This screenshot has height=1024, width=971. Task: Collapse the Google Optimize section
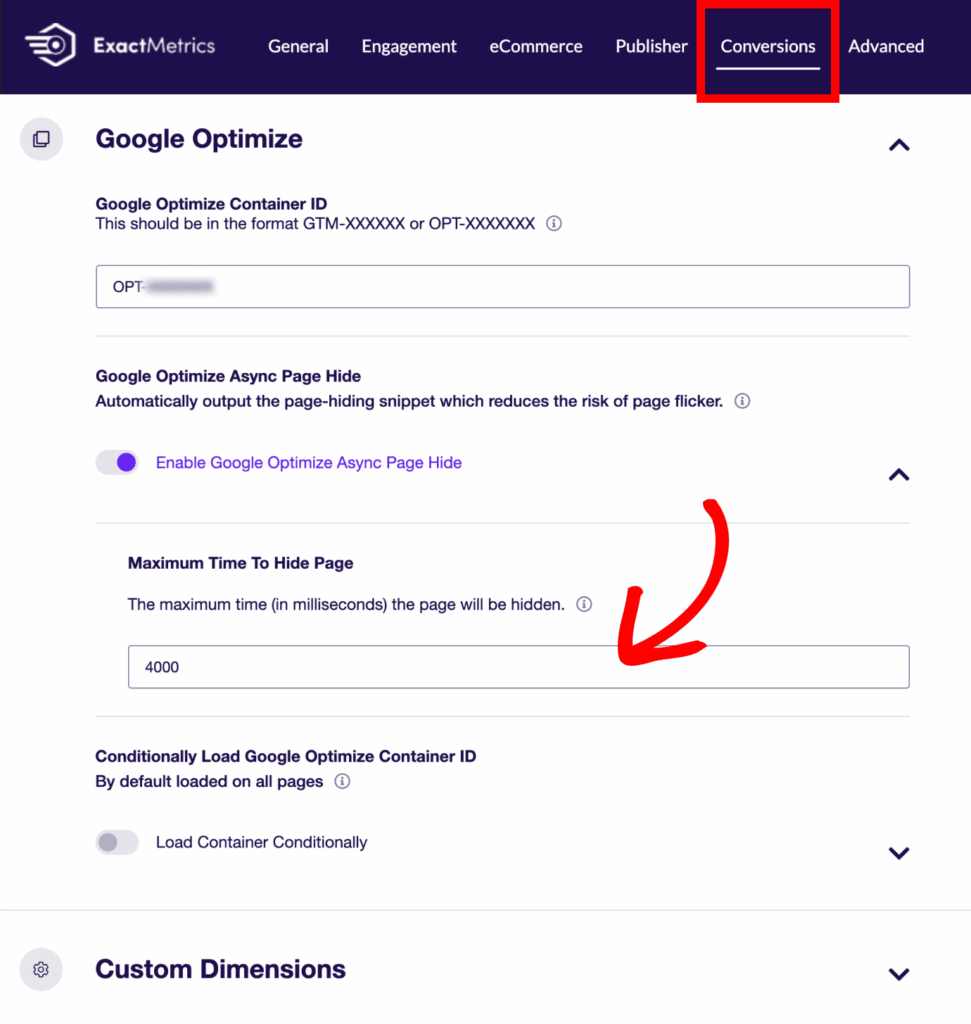(899, 145)
